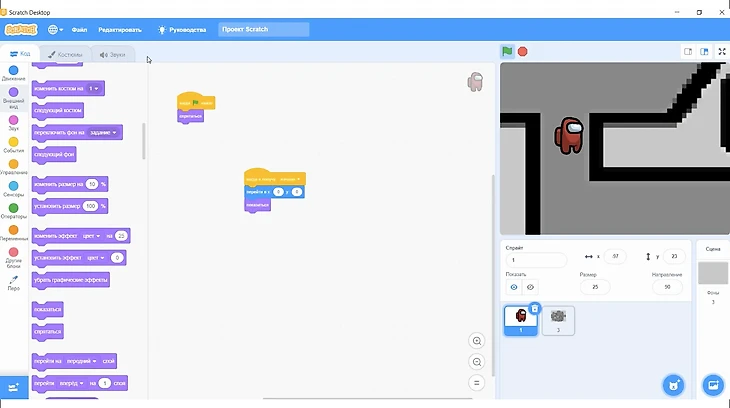730x408 pixels.
Task: Click the workspace horizontal scrollbar
Action: 367,399
